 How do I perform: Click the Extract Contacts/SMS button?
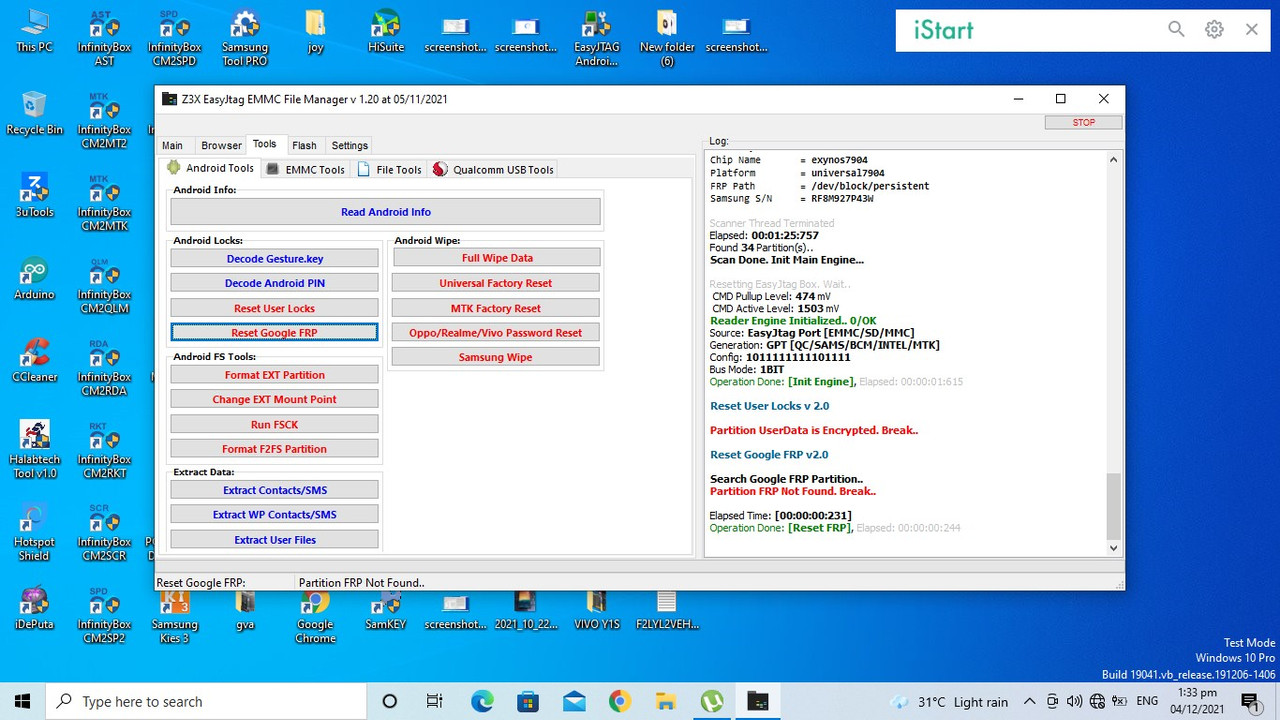click(x=275, y=490)
